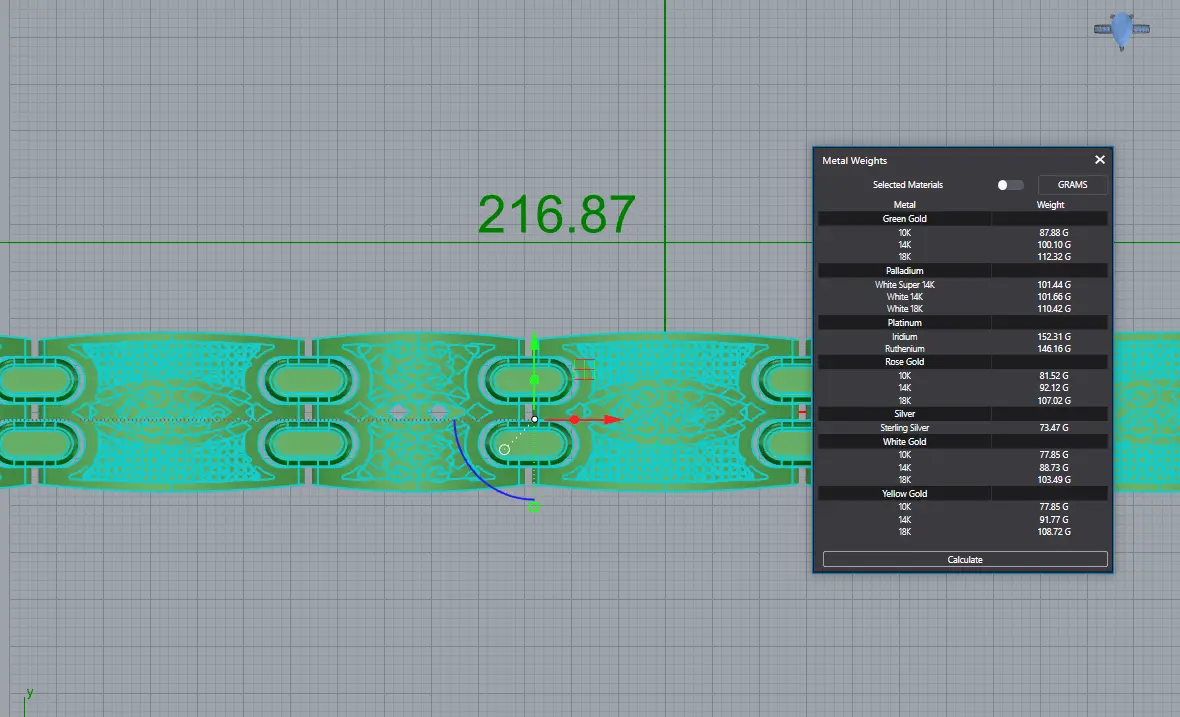Toggle the Selected Materials switch
Screen dimensions: 1180x717
pyautogui.click(x=1010, y=185)
